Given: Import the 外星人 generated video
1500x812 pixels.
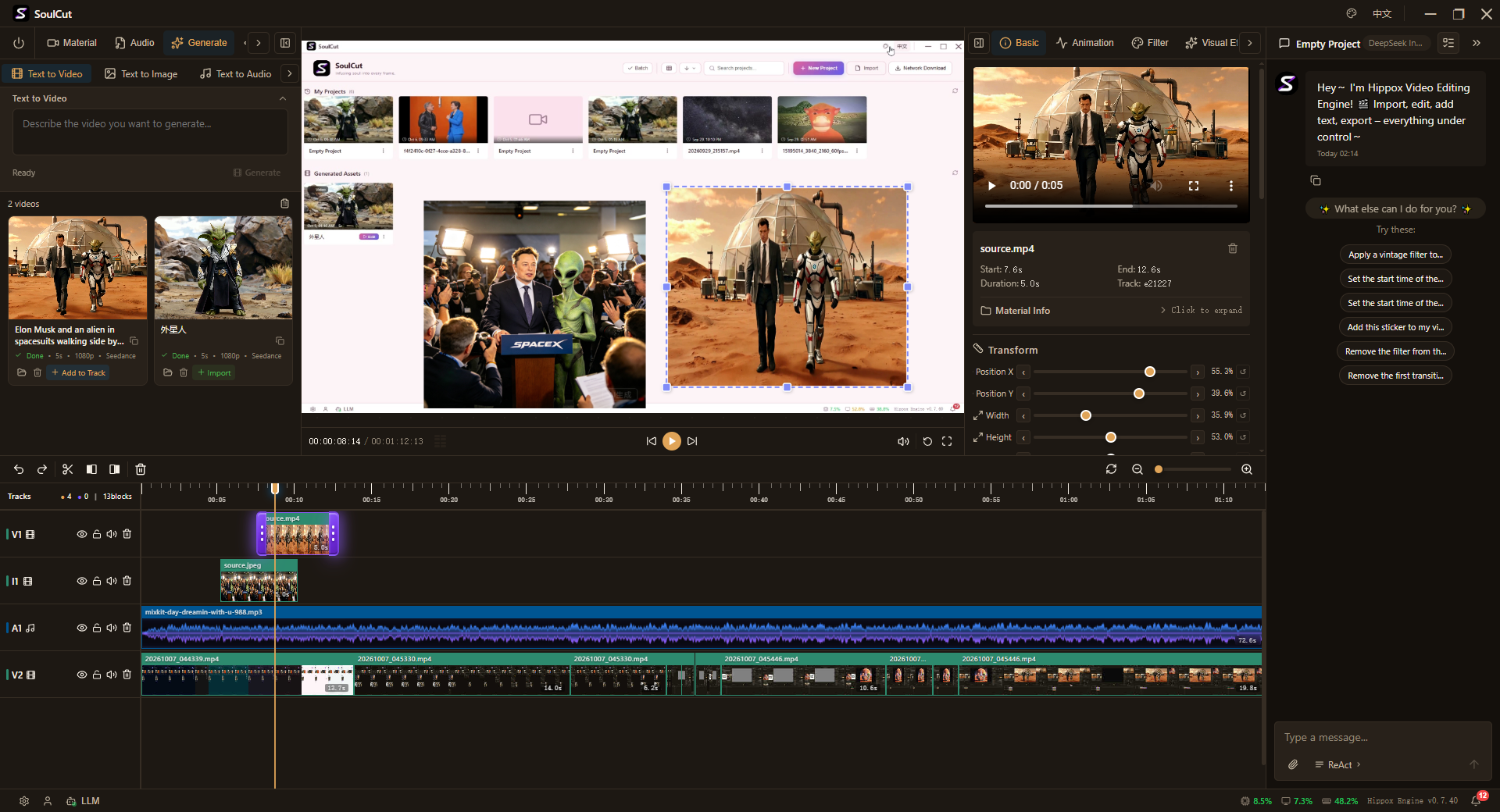Looking at the screenshot, I should point(214,372).
